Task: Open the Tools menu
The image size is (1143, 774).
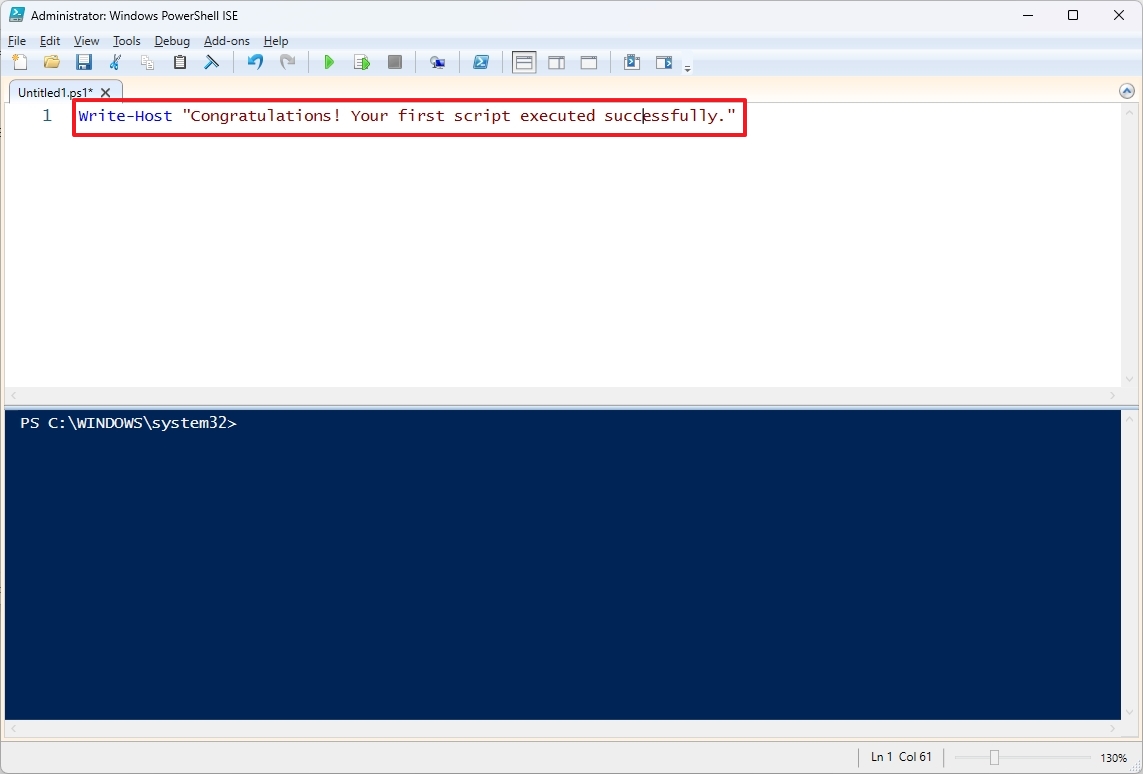Action: coord(126,41)
